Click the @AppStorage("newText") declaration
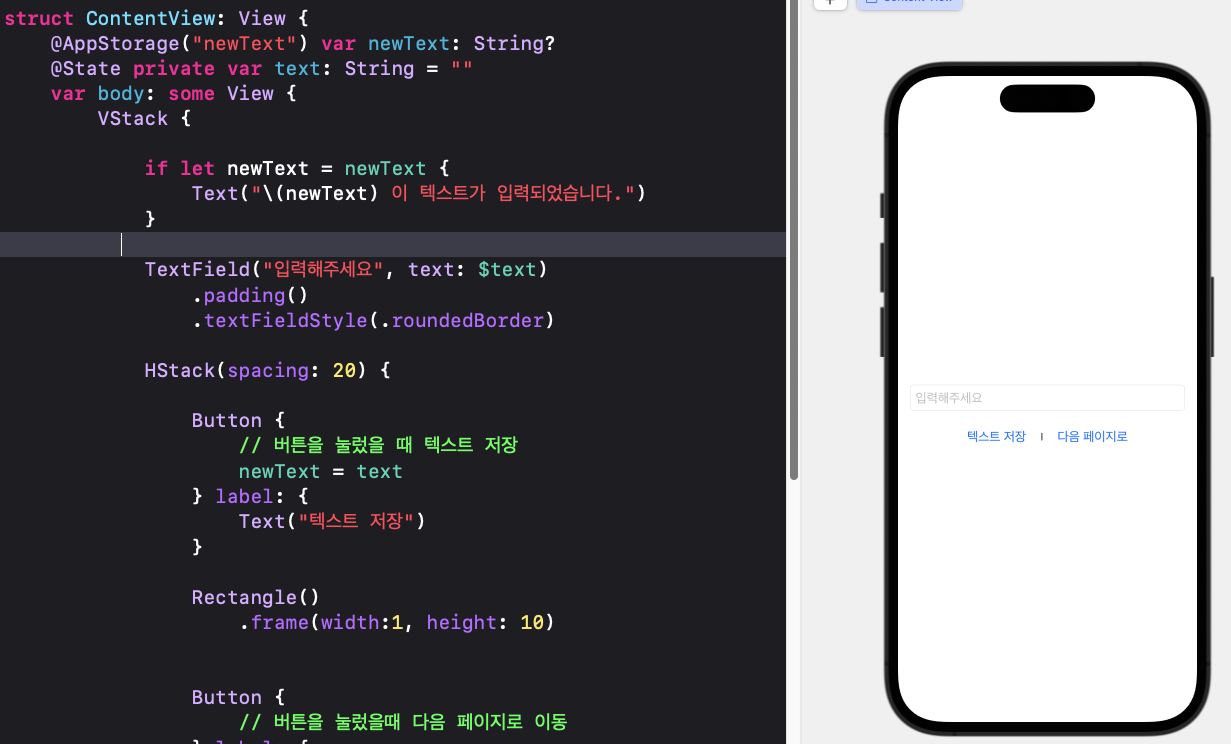 click(x=303, y=44)
